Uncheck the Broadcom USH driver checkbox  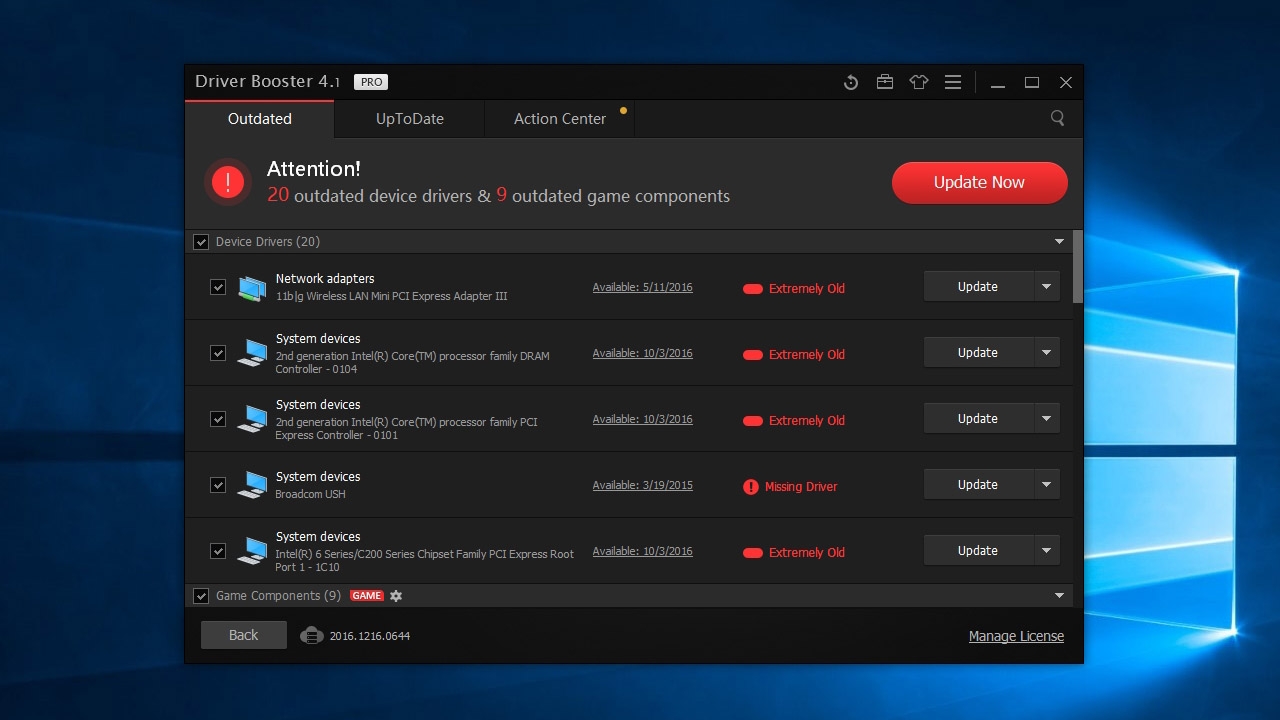point(218,485)
